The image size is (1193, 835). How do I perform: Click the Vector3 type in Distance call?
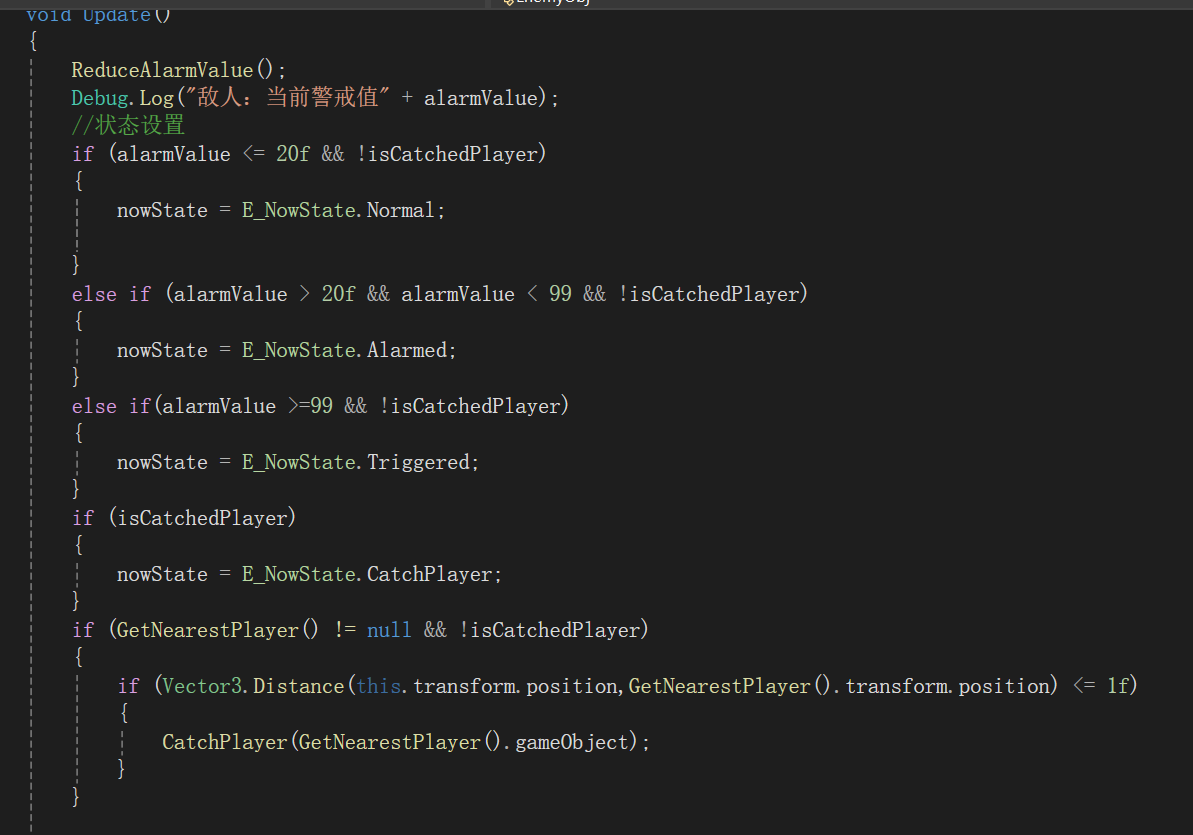tap(204, 686)
